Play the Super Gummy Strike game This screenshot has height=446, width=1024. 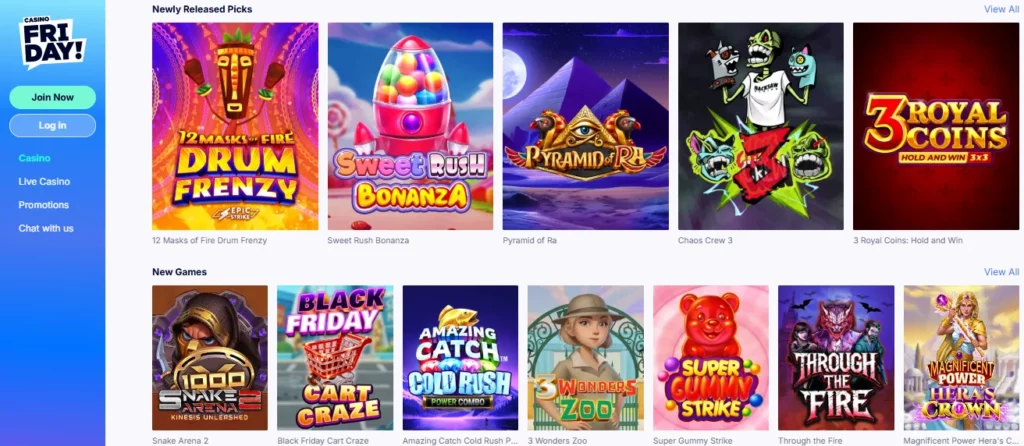(711, 357)
